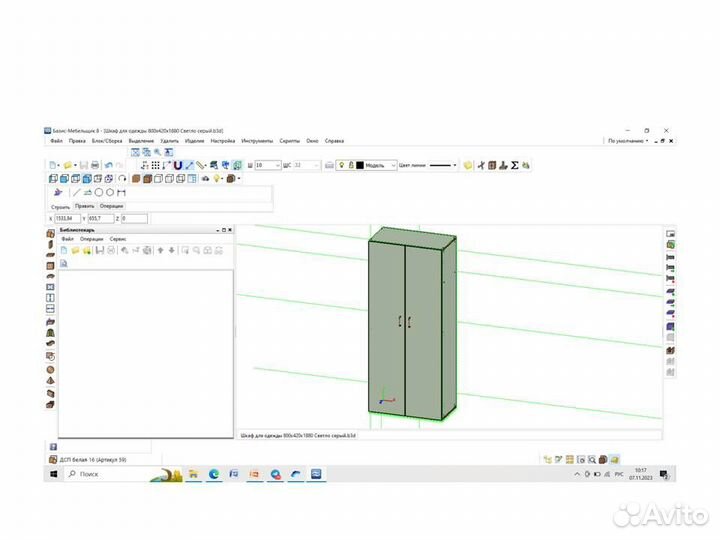Screen dimensions: 720x540
Task: Click the printer icon in the toolbar
Action: coord(95,165)
